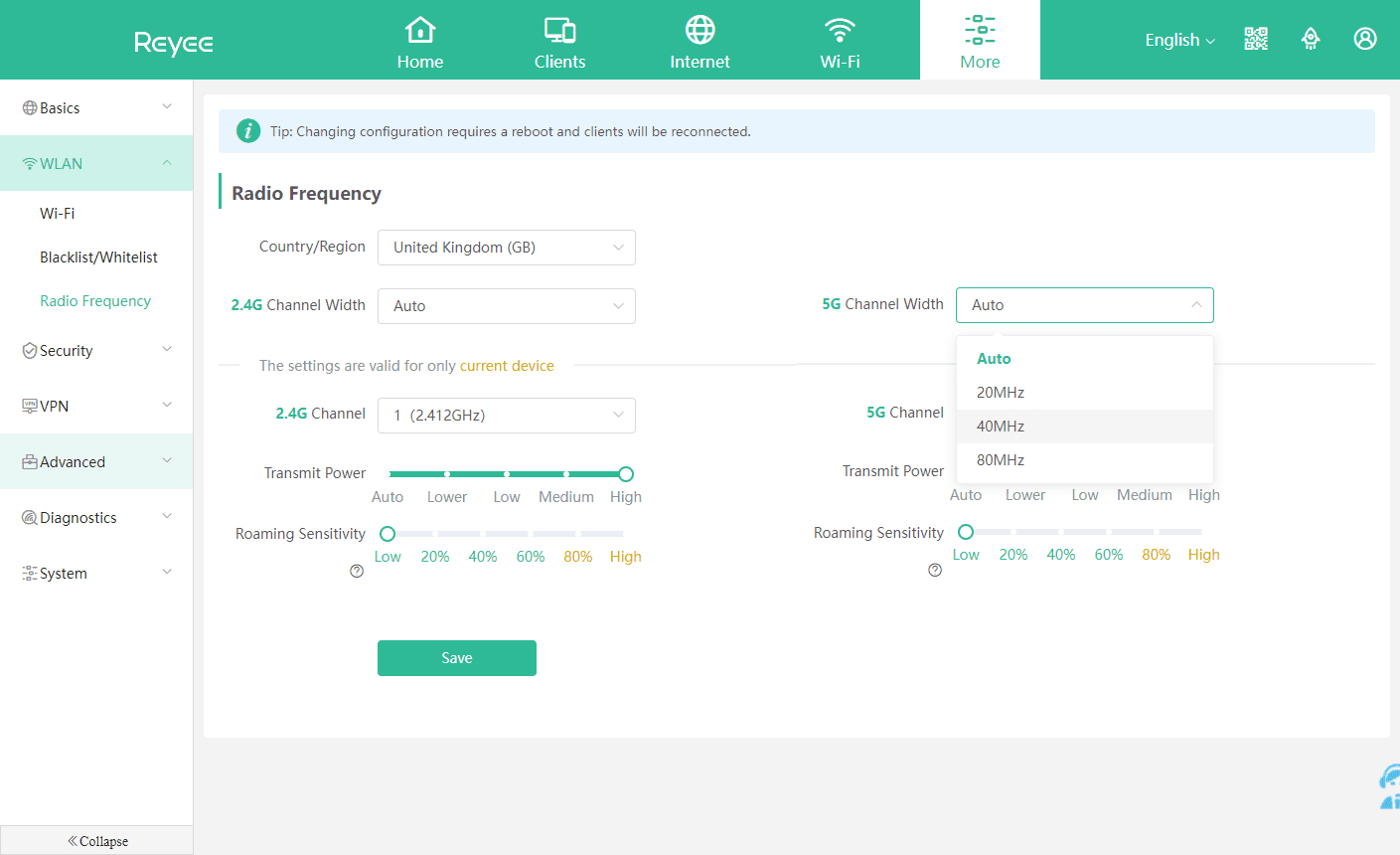
Task: Click the 2.4G Roaming Sensitivity help icon
Action: [357, 572]
